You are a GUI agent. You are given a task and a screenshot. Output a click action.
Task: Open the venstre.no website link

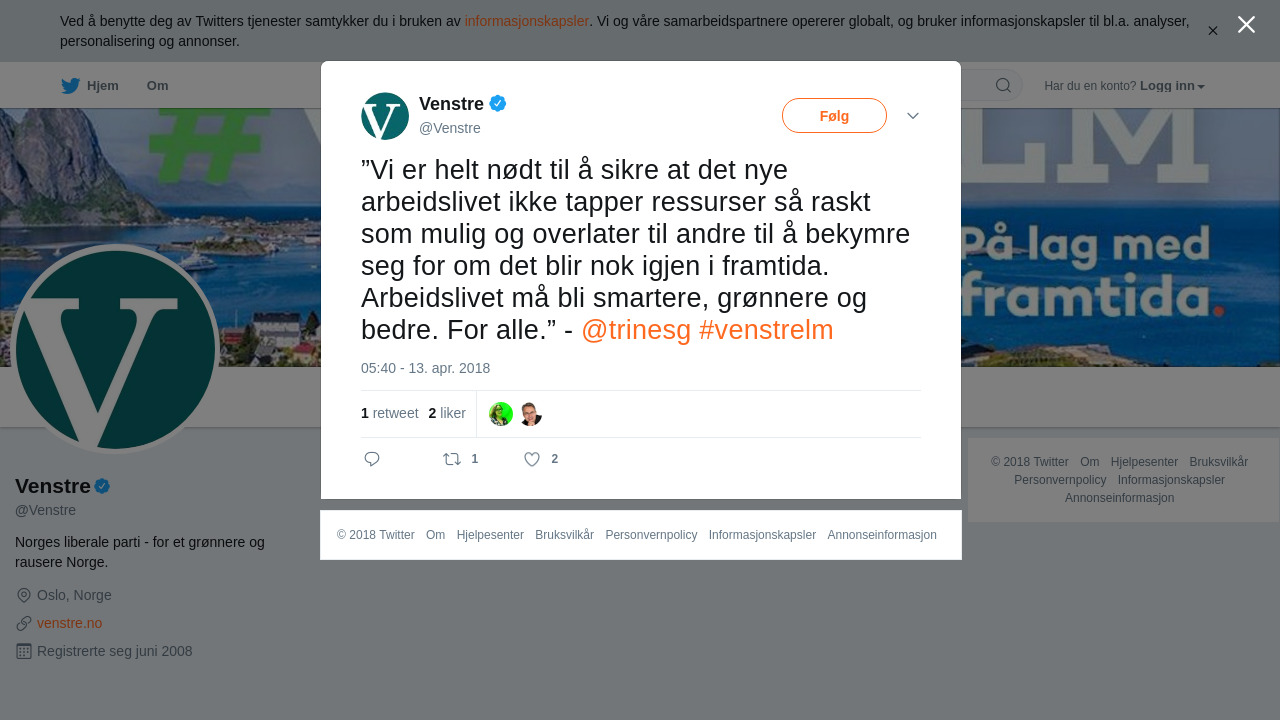tap(69, 623)
